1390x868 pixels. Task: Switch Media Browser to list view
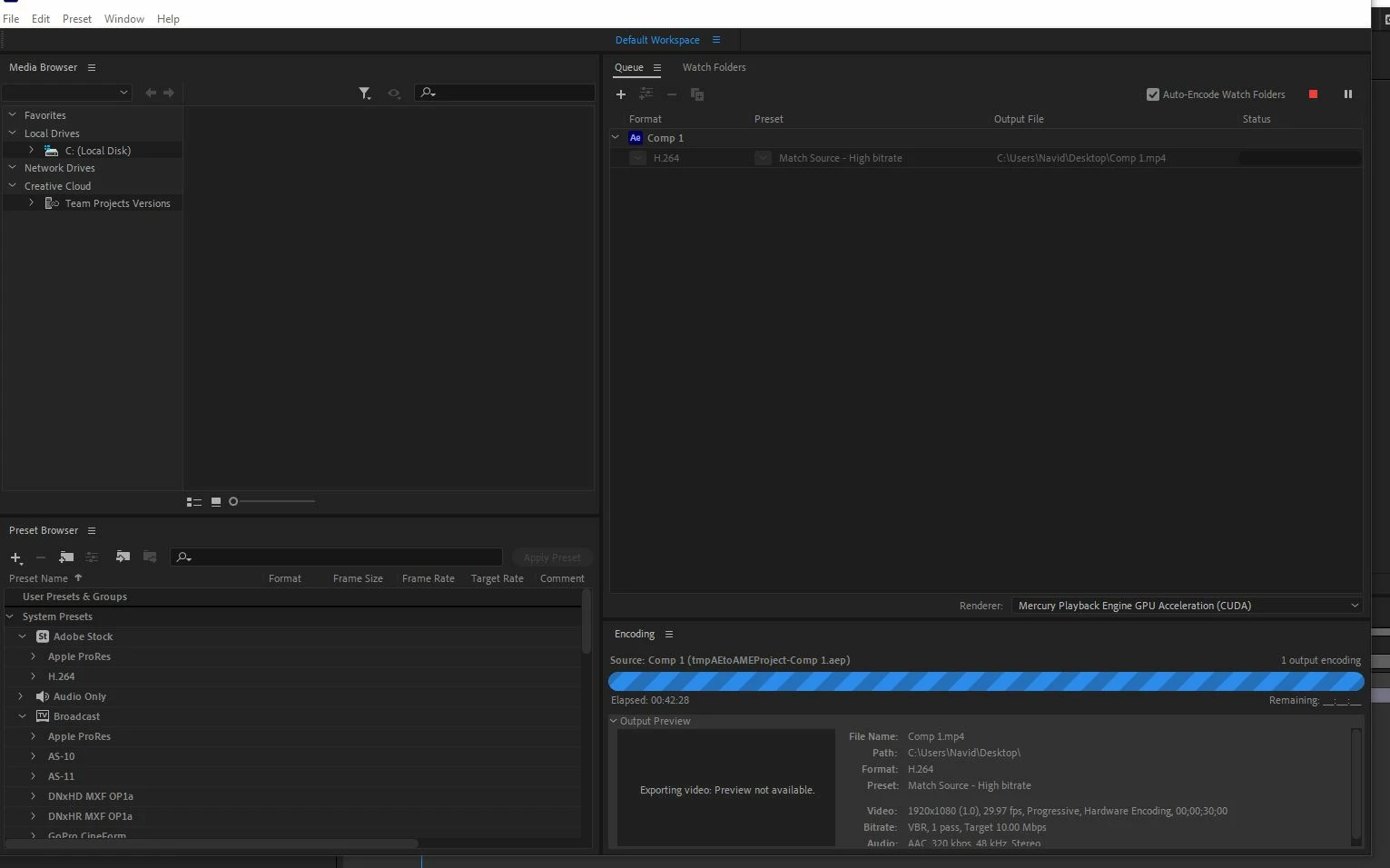[193, 501]
